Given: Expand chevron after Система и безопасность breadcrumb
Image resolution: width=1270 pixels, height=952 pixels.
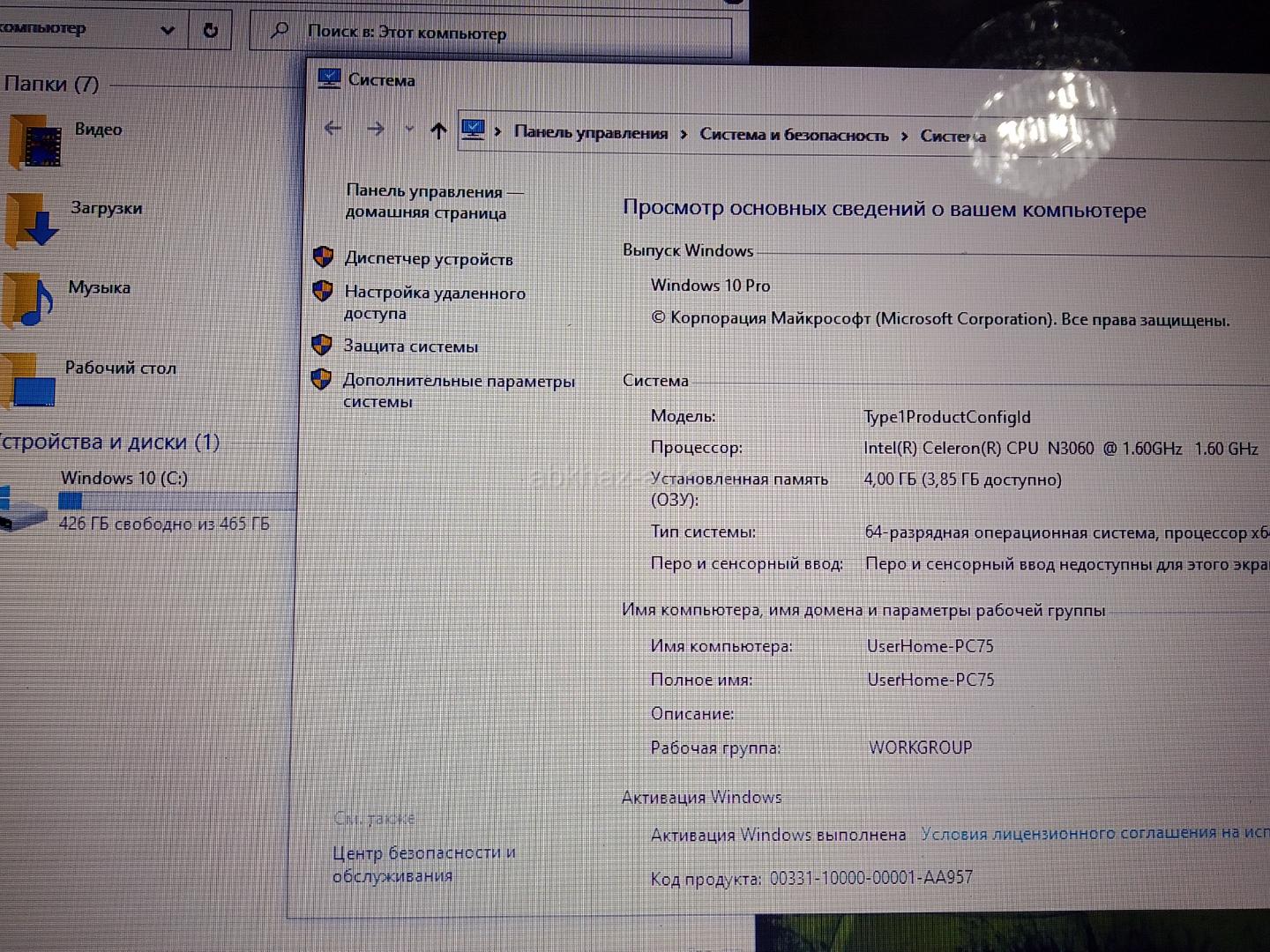Looking at the screenshot, I should click(905, 136).
